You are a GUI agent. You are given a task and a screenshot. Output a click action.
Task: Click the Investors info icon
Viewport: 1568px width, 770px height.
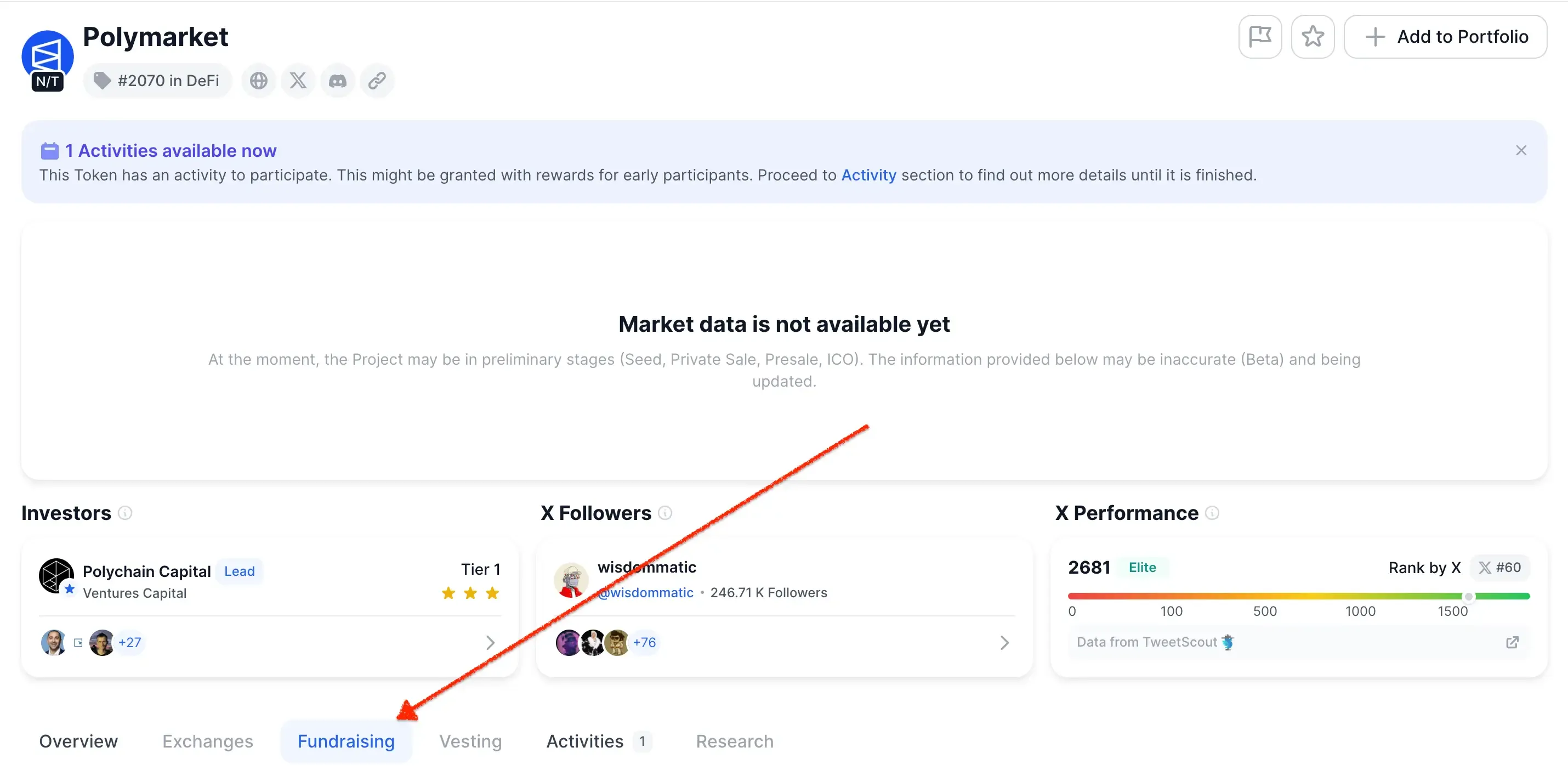(x=126, y=513)
